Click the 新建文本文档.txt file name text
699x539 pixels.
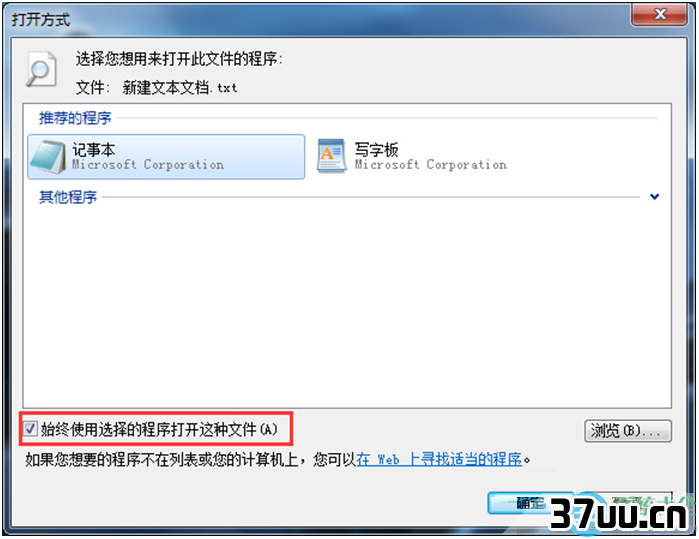tap(180, 87)
